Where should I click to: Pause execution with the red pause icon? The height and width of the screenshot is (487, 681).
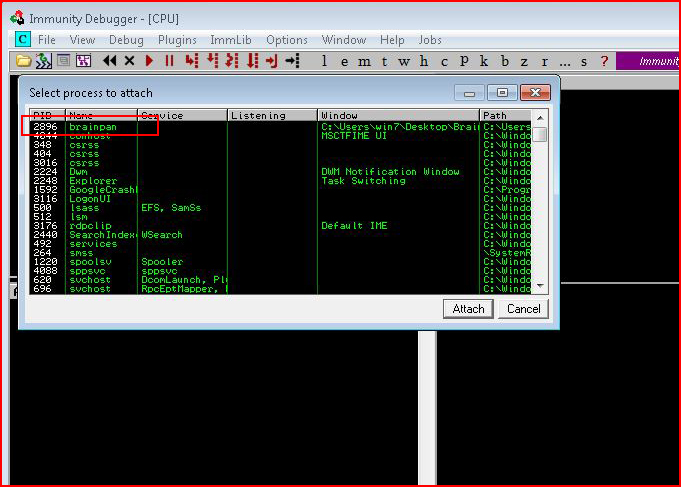(x=169, y=61)
